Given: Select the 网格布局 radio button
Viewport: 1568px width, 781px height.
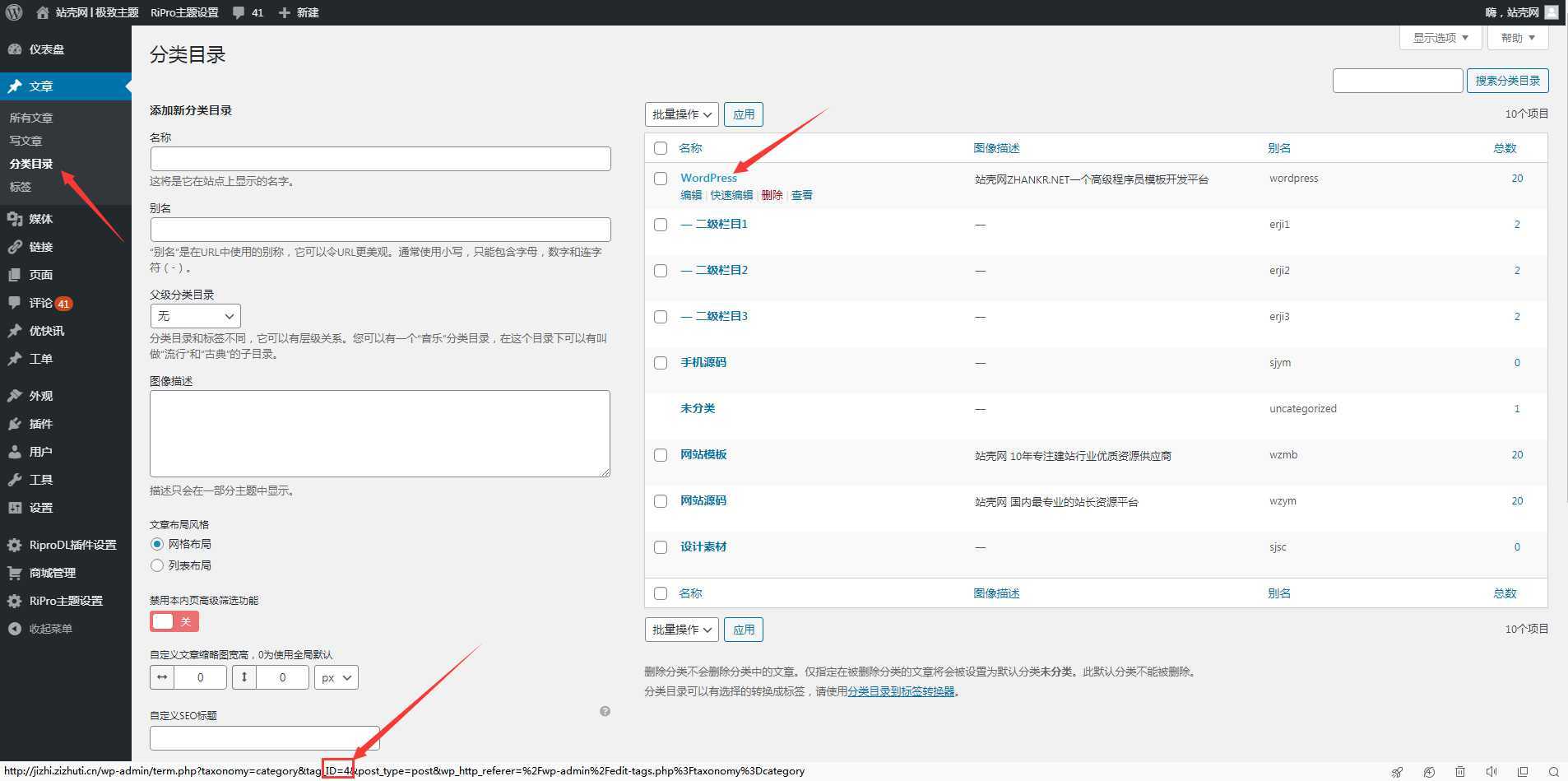Looking at the screenshot, I should point(157,544).
